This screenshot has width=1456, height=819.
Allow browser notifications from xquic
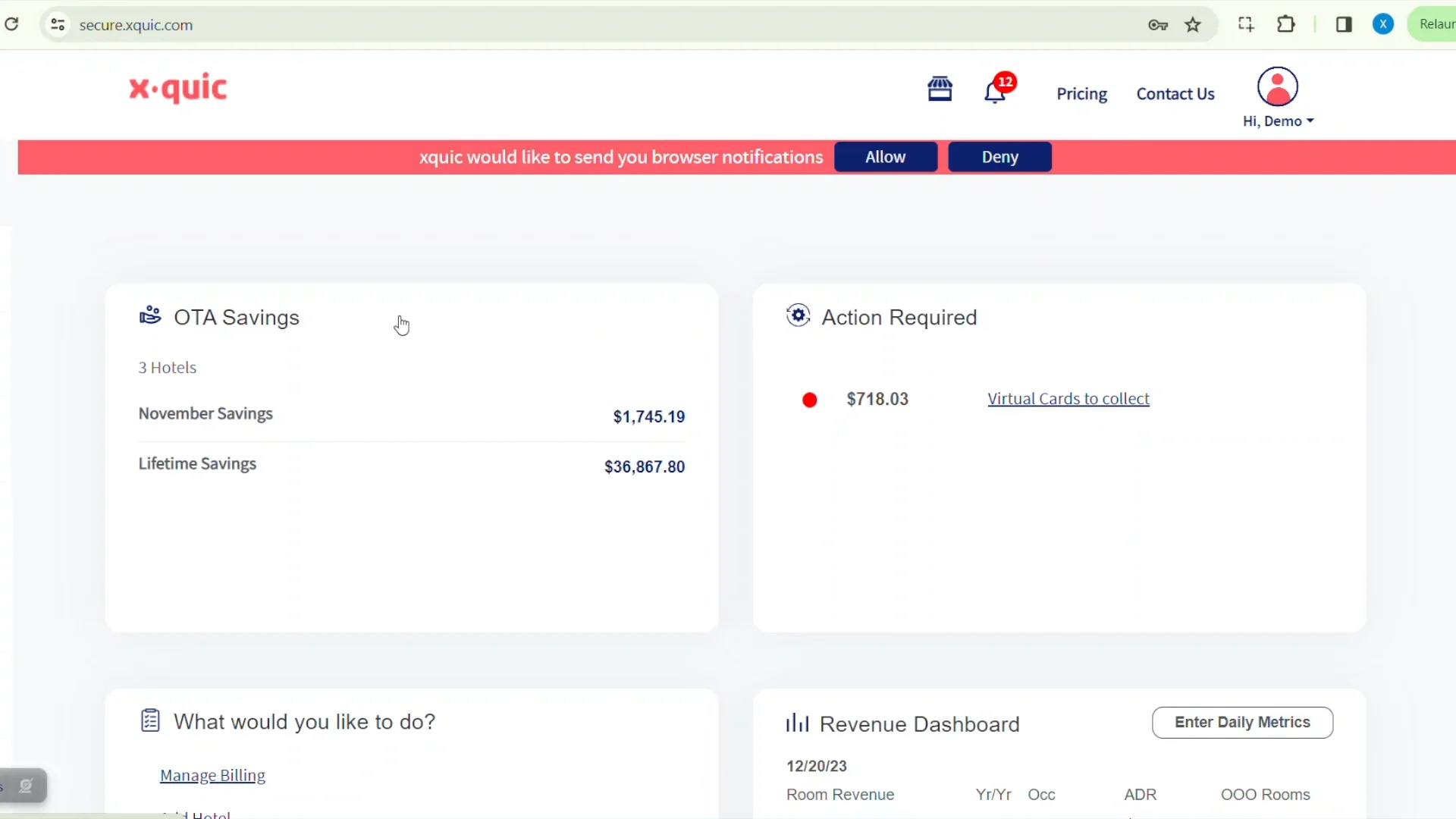click(x=886, y=157)
